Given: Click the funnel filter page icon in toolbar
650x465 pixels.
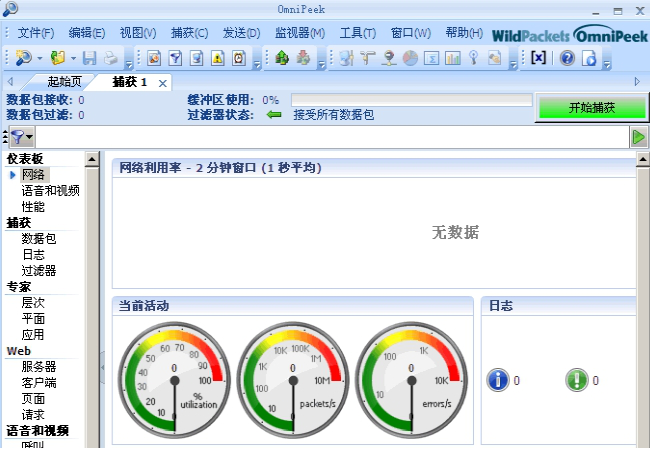Looking at the screenshot, I should [x=175, y=58].
